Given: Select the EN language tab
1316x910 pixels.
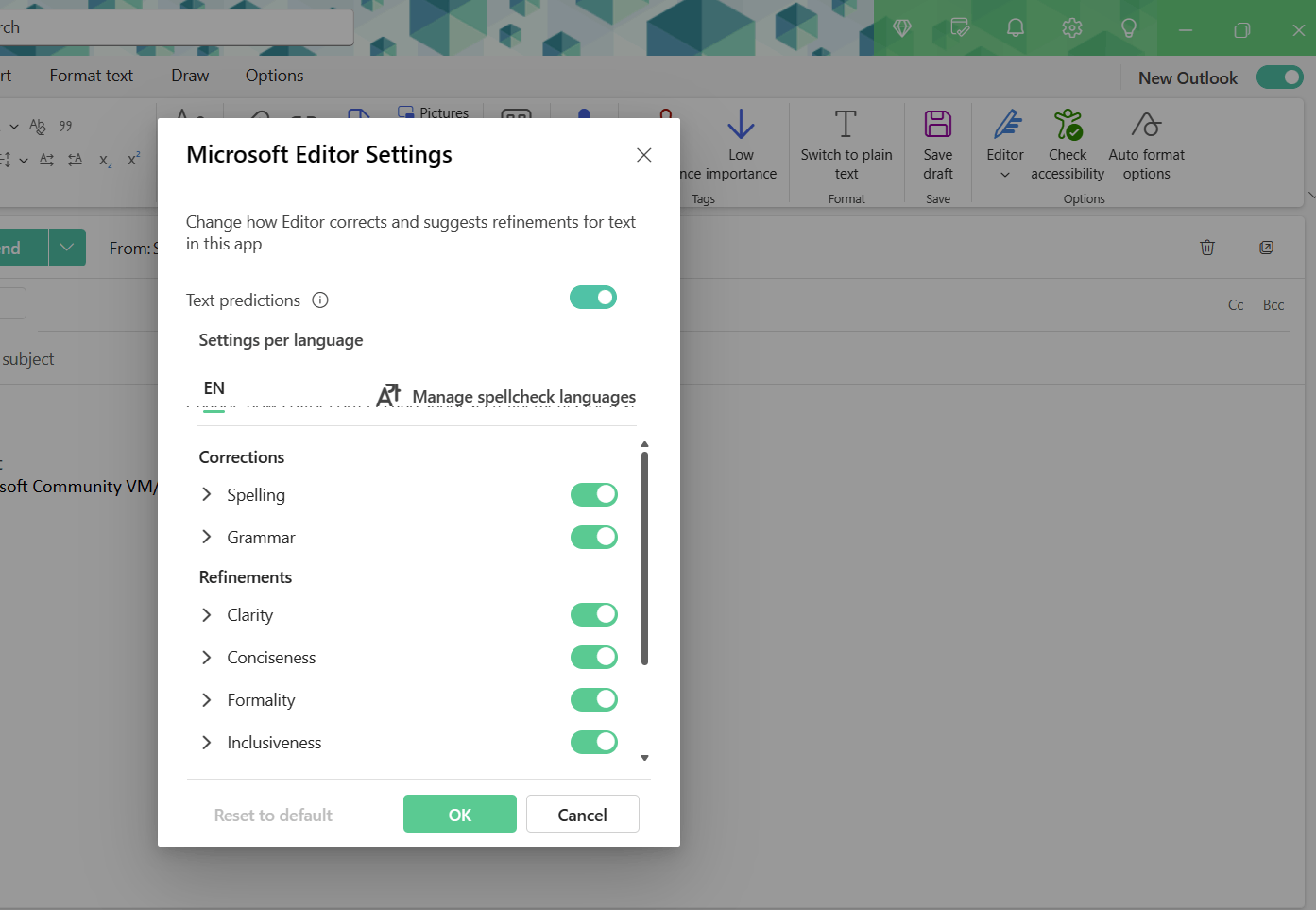Looking at the screenshot, I should [x=214, y=388].
